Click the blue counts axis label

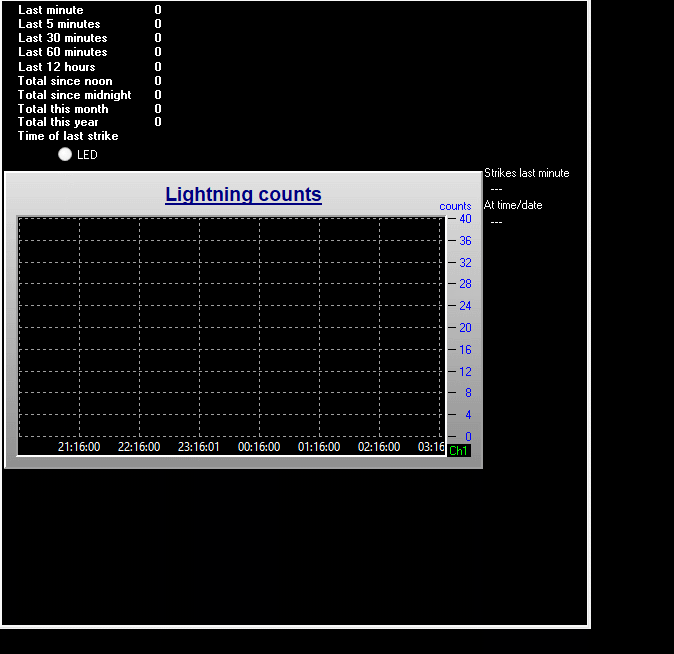click(x=455, y=206)
